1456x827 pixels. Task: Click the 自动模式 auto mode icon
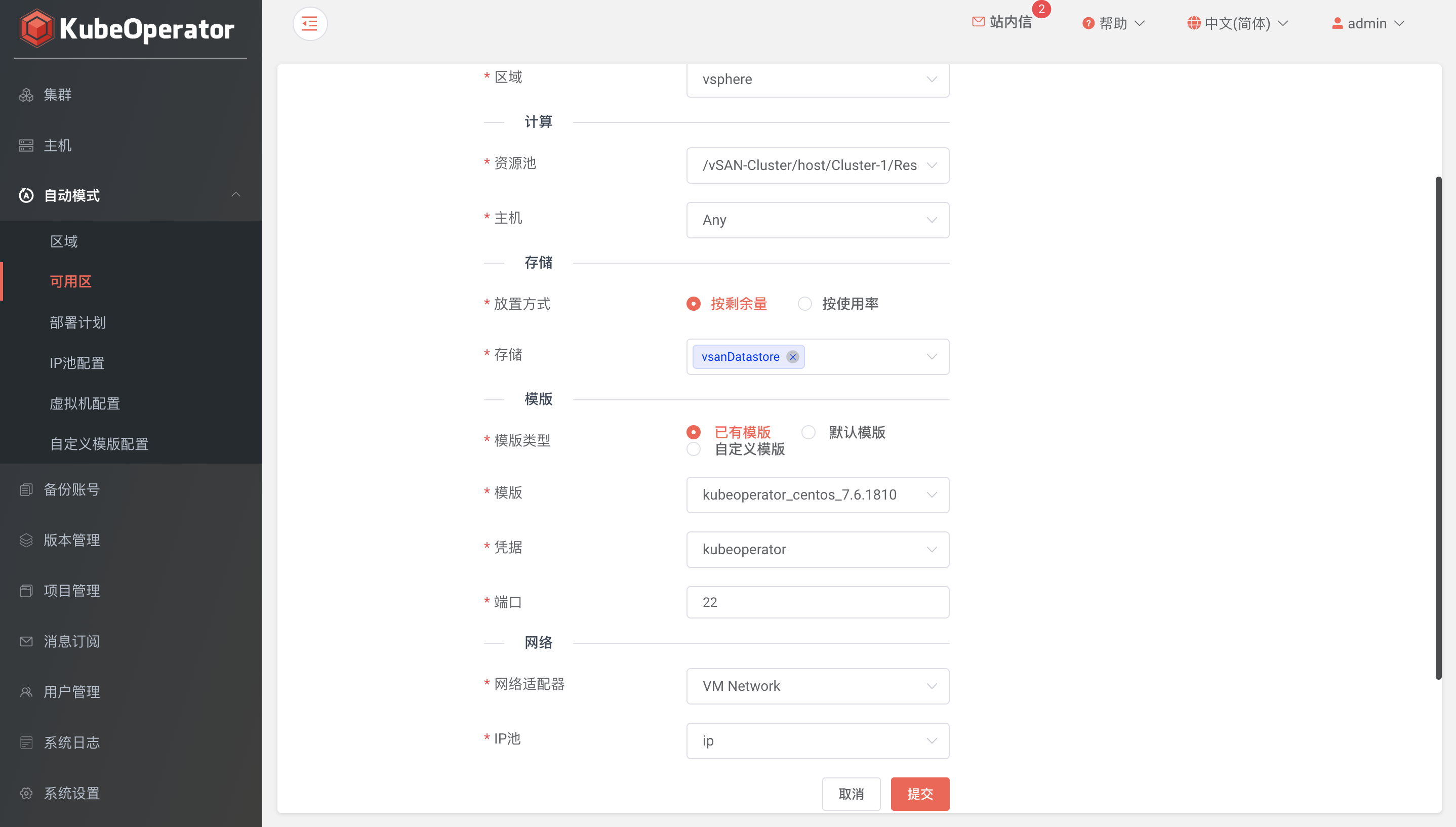coord(26,195)
